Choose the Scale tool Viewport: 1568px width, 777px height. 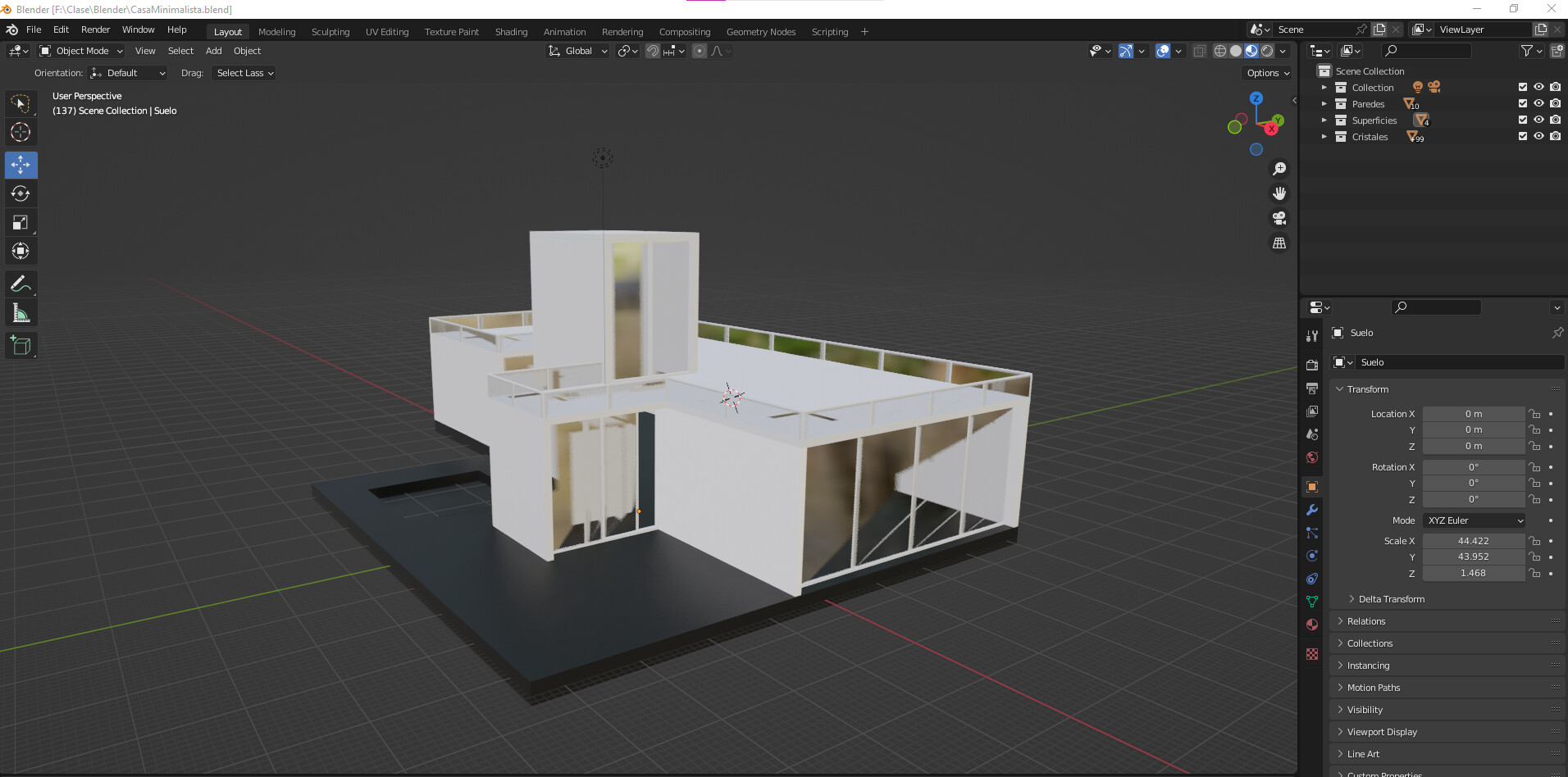point(21,222)
